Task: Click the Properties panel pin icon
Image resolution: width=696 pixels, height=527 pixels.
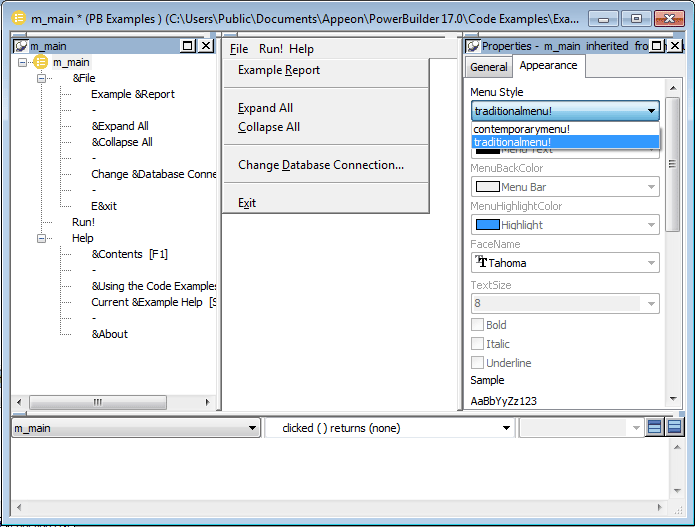Action: point(471,46)
